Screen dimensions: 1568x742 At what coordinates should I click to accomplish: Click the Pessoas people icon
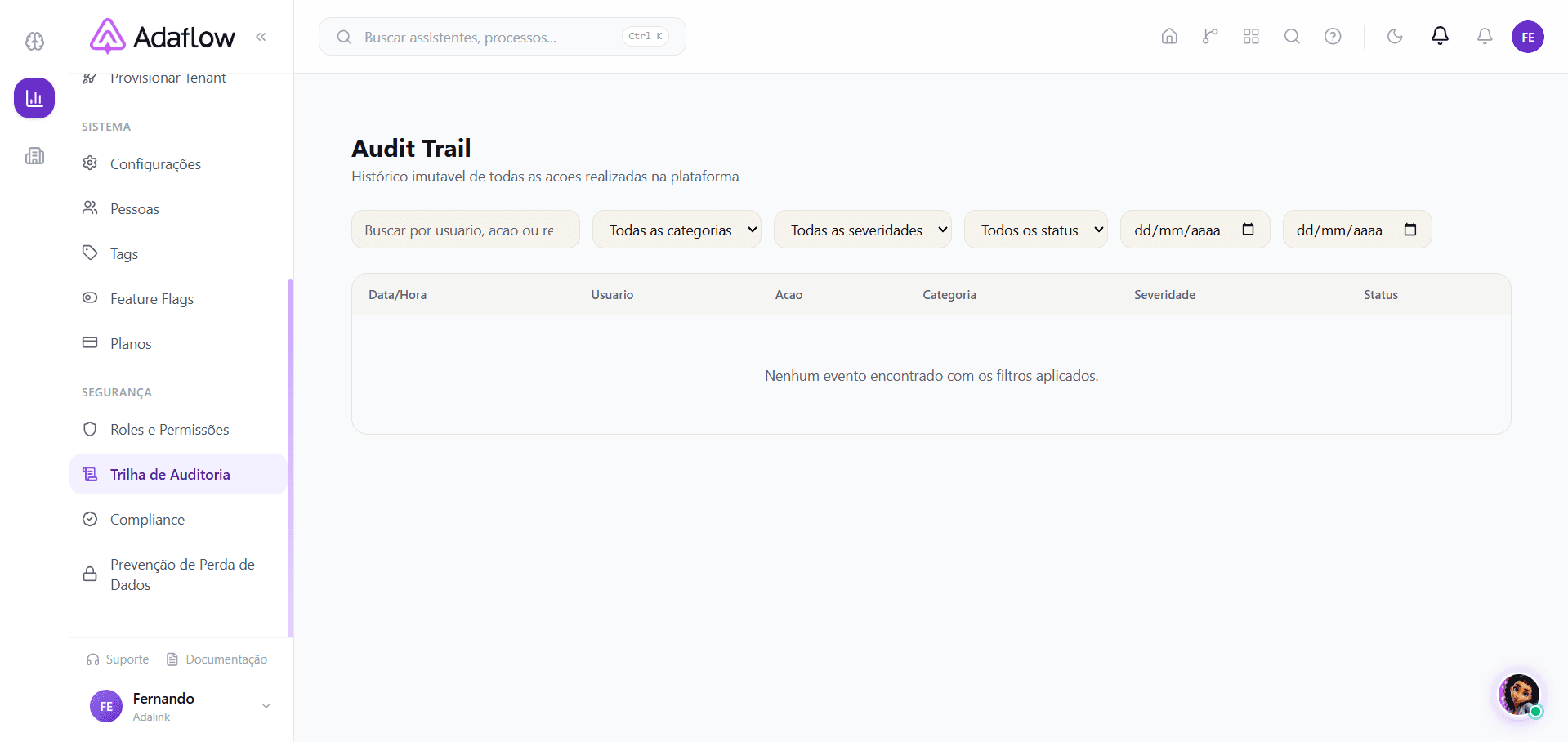(x=90, y=208)
